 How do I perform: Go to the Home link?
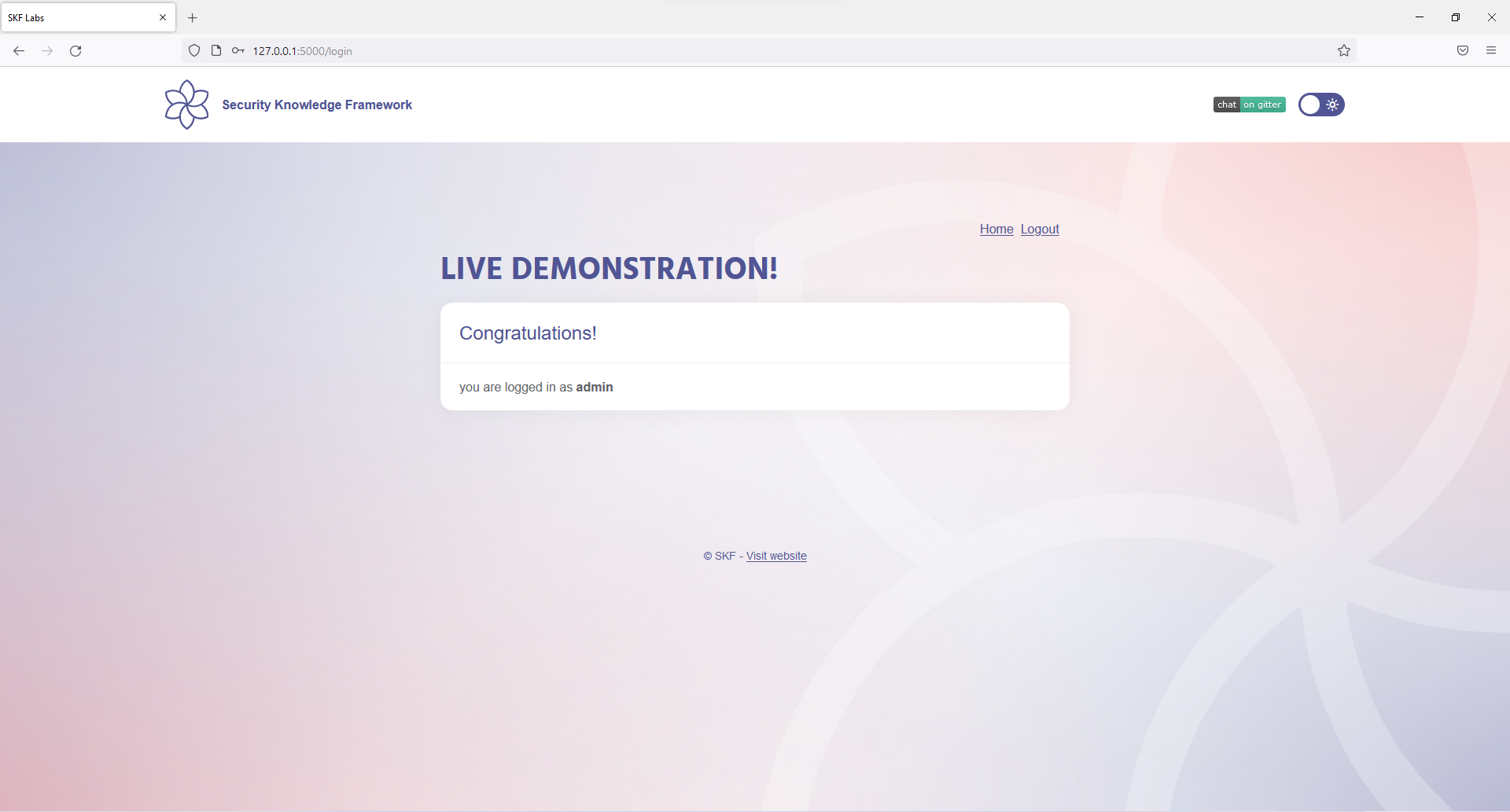pos(996,229)
